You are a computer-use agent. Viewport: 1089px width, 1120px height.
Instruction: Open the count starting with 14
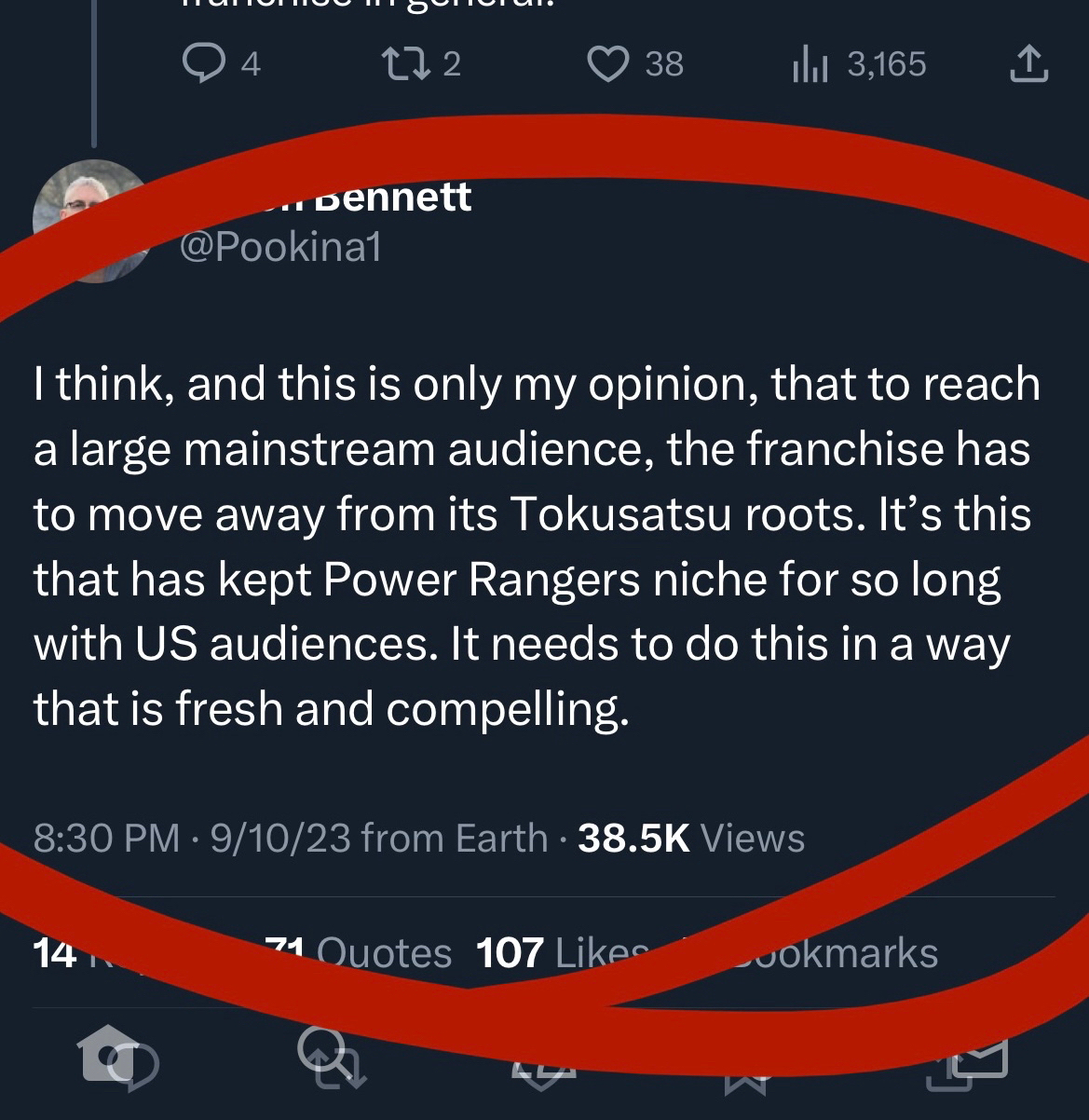pyautogui.click(x=54, y=953)
